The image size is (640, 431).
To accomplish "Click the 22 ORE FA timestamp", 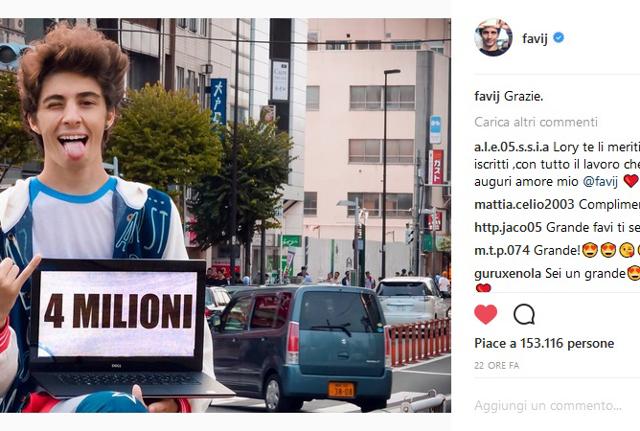I will click(x=497, y=366).
